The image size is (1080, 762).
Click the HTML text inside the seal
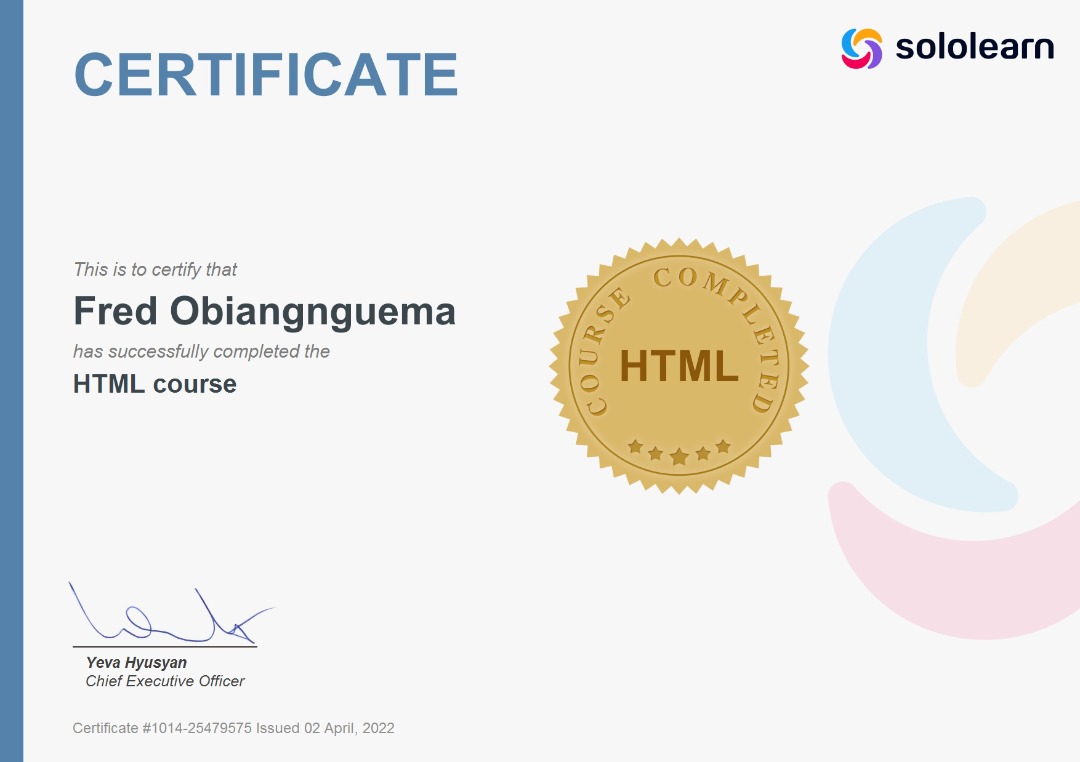[679, 366]
